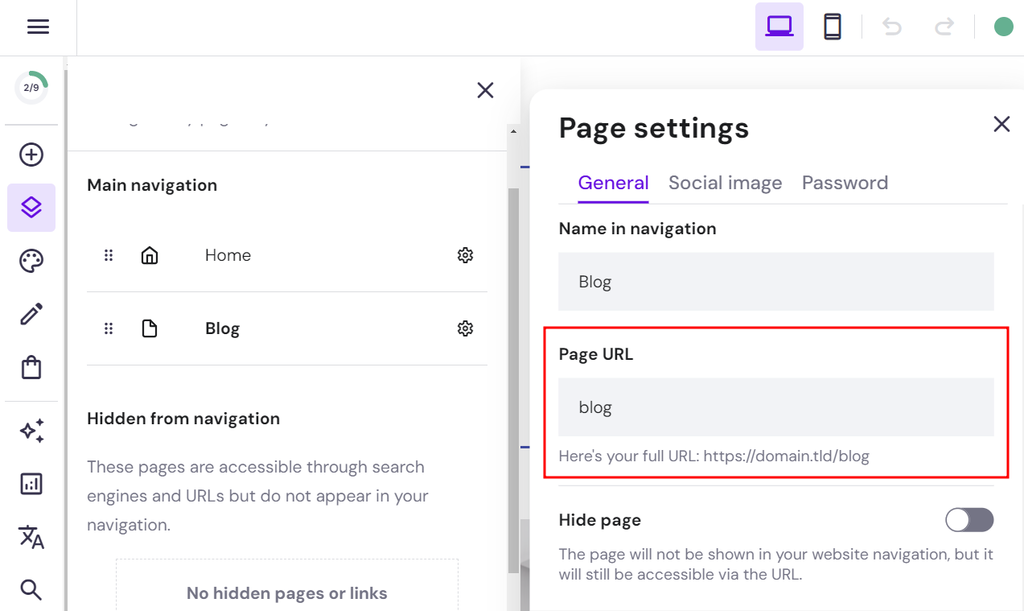This screenshot has width=1024, height=611.
Task: Enable desktop preview mode
Action: [x=779, y=26]
